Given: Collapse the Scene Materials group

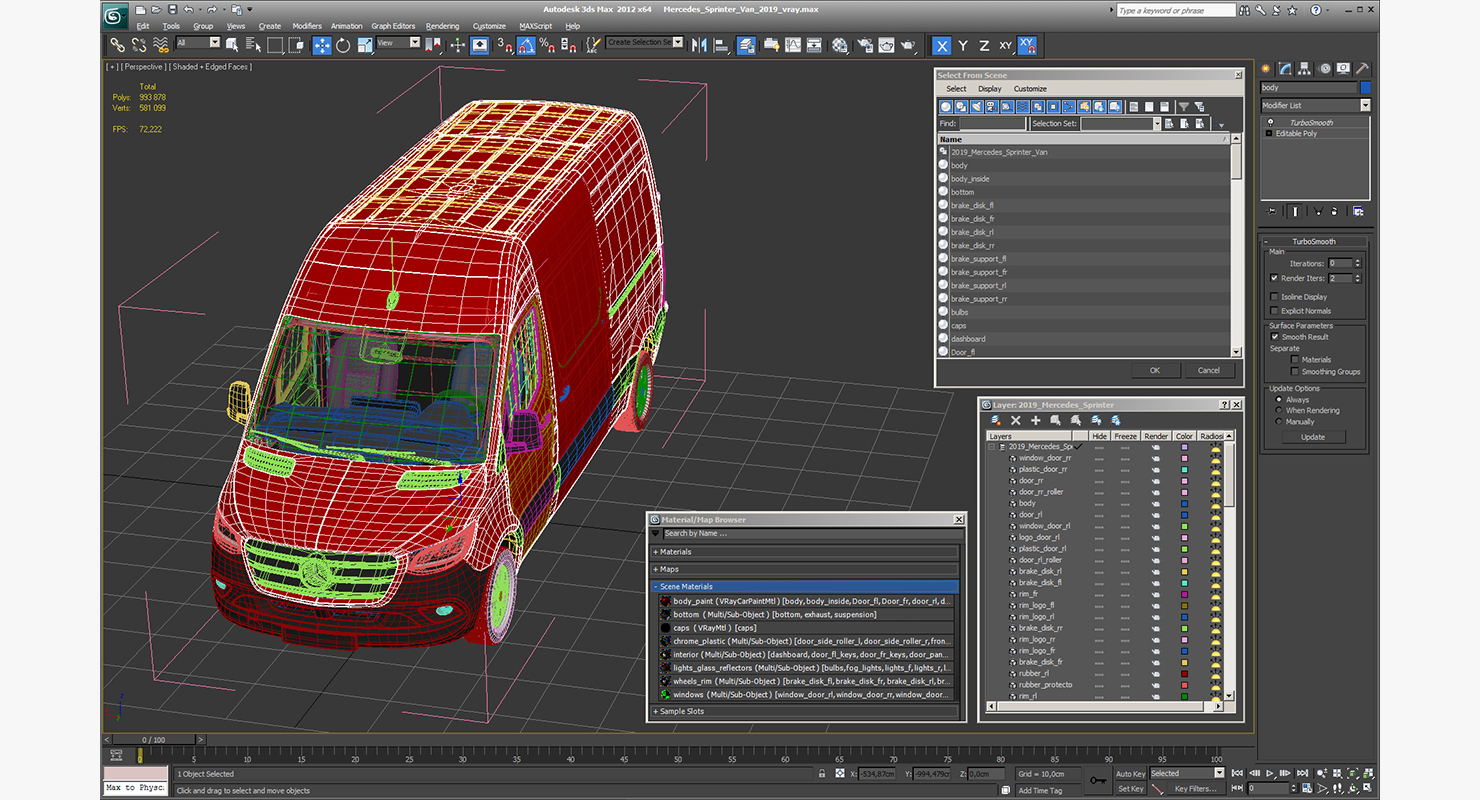Looking at the screenshot, I should point(805,587).
